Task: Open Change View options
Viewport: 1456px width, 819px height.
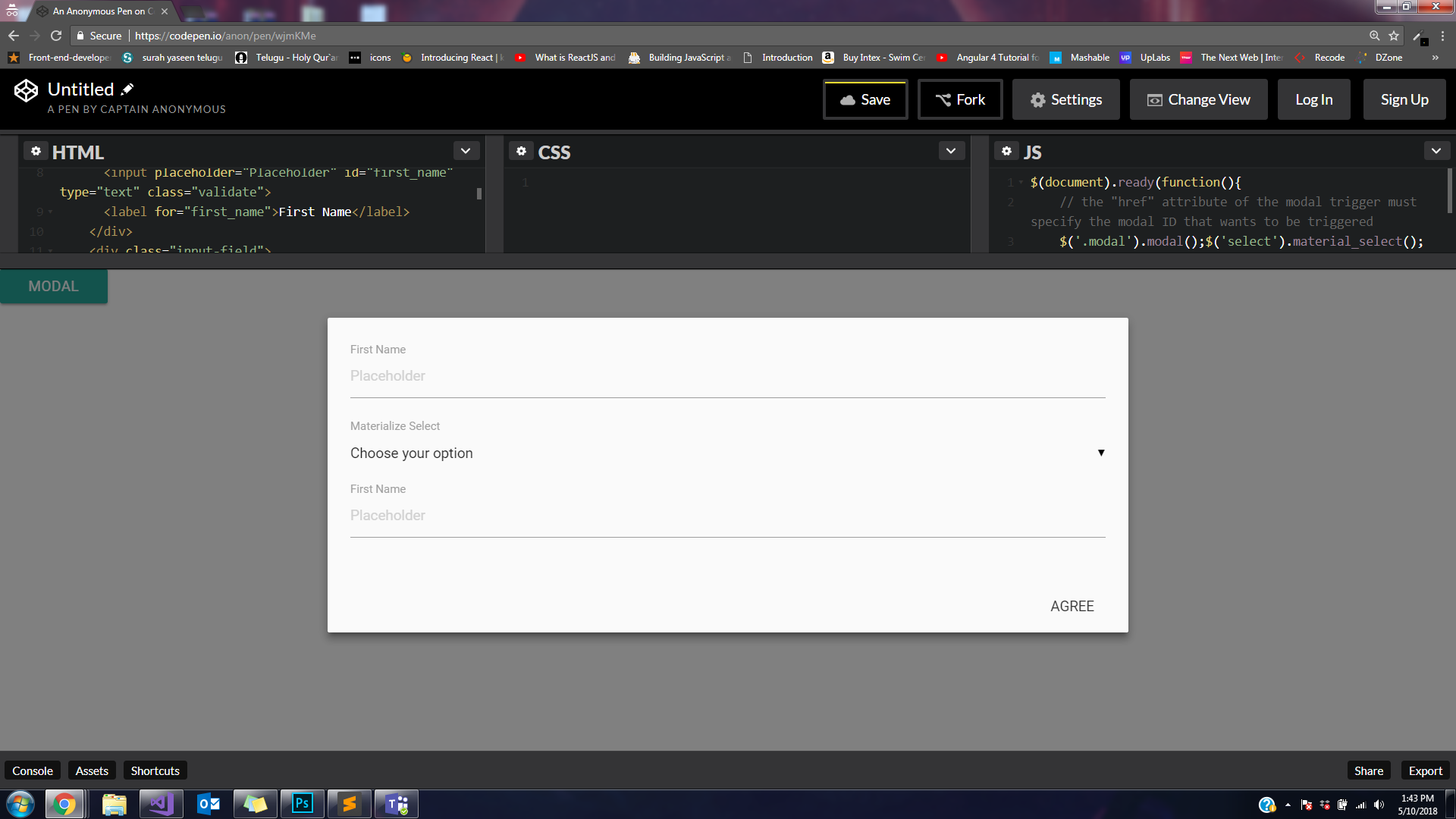Action: click(x=1197, y=99)
